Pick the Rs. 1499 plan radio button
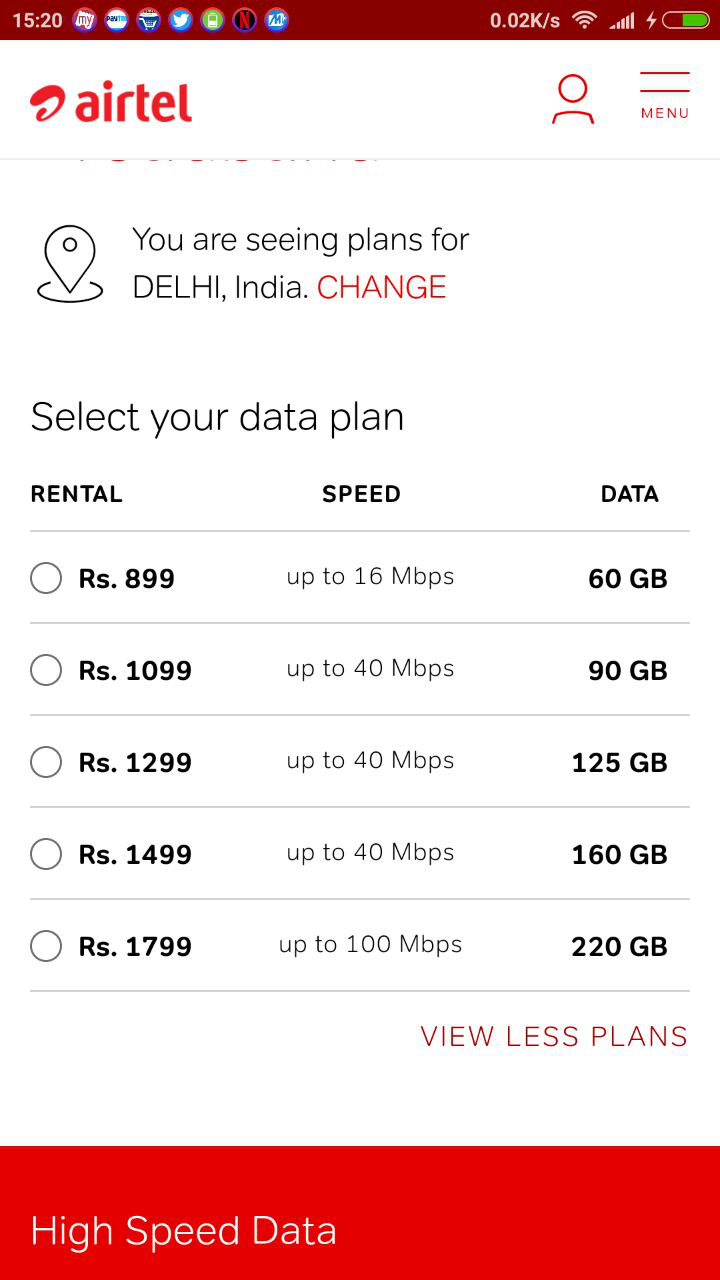Viewport: 720px width, 1280px height. (46, 854)
